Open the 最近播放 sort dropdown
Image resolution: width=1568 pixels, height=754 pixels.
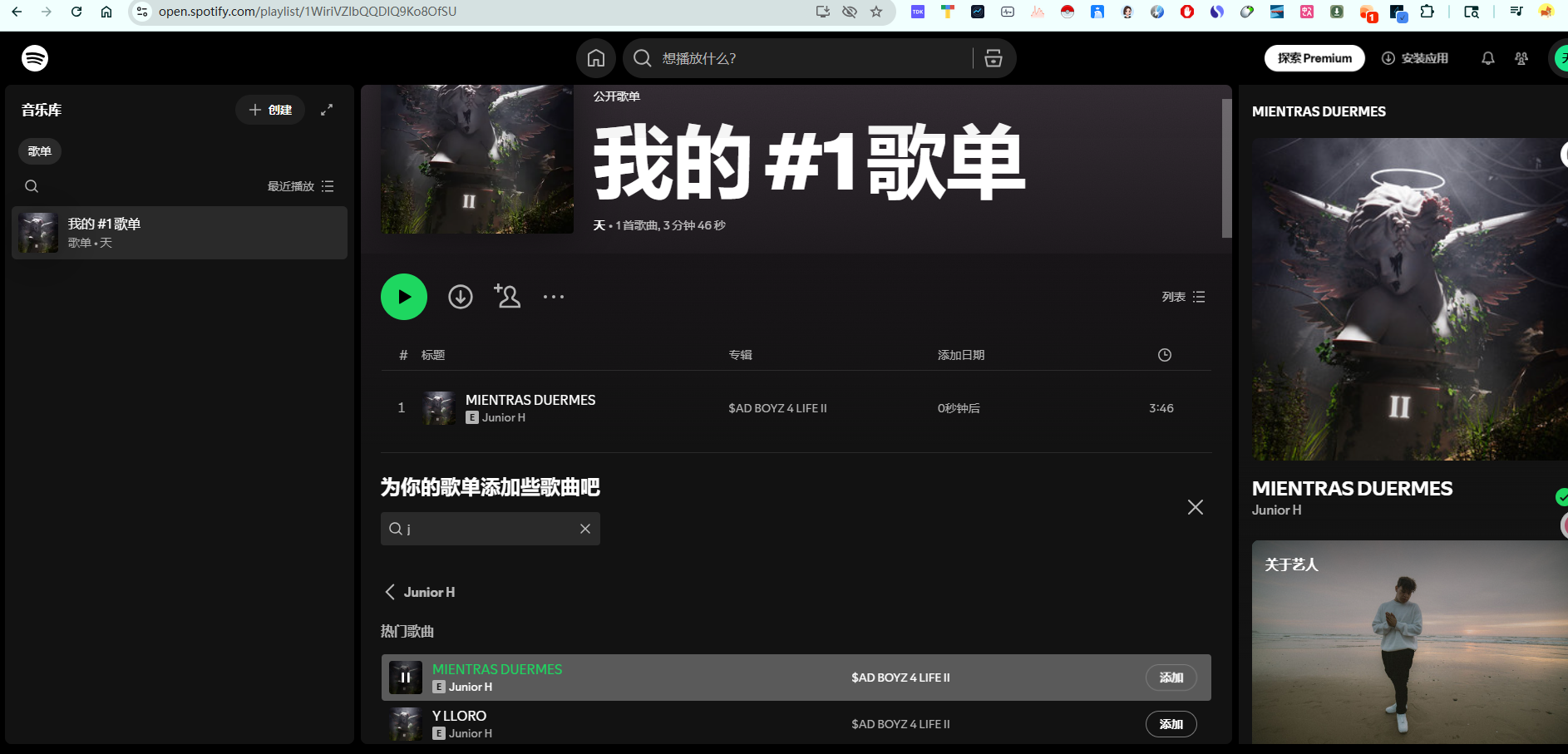coord(300,186)
